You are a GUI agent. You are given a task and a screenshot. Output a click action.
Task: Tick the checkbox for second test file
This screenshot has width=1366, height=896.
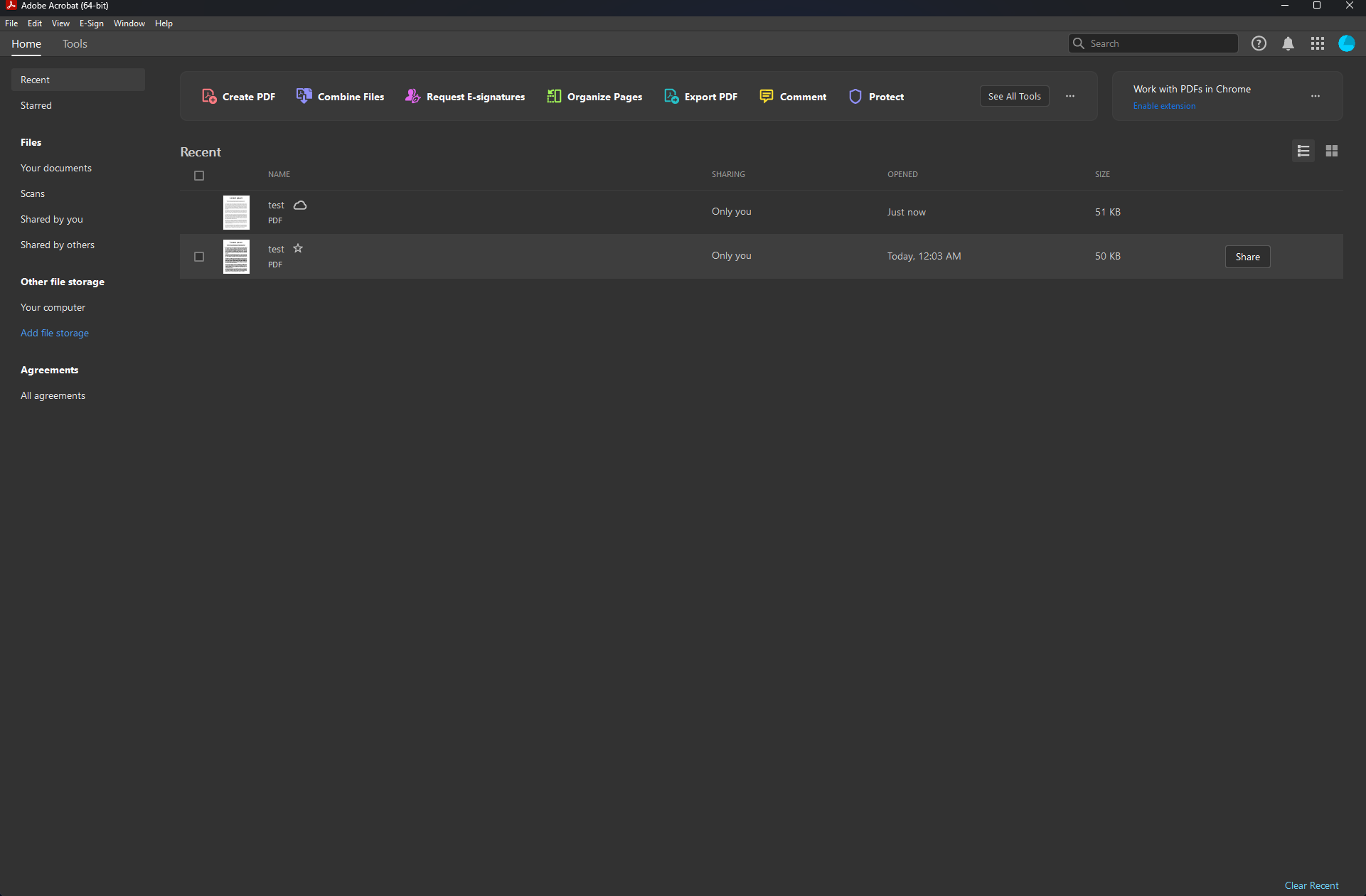(x=199, y=257)
